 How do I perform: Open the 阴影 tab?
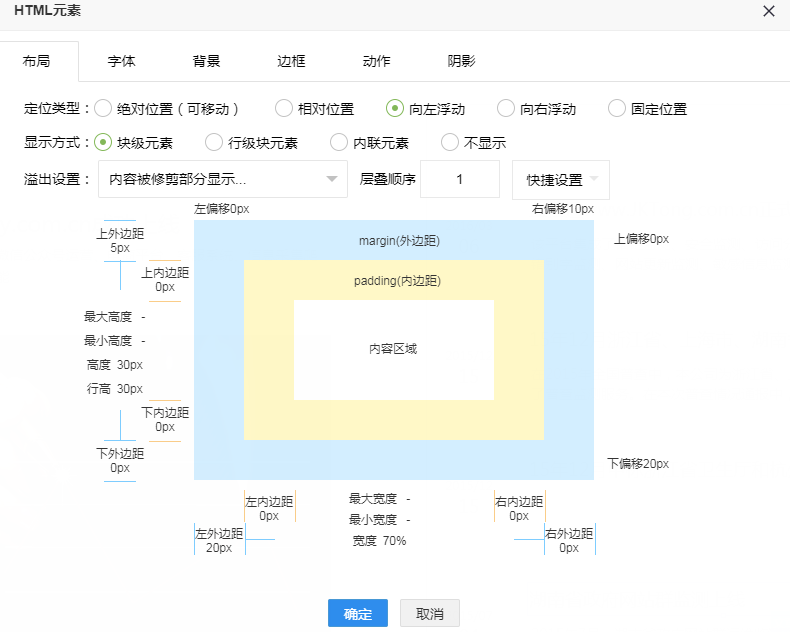coord(461,61)
